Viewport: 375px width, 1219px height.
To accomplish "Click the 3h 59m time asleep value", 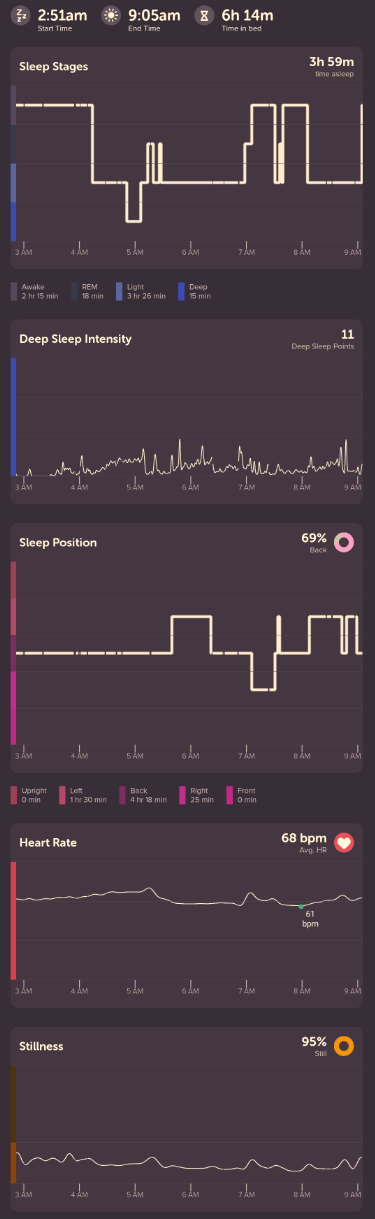I will (x=333, y=62).
